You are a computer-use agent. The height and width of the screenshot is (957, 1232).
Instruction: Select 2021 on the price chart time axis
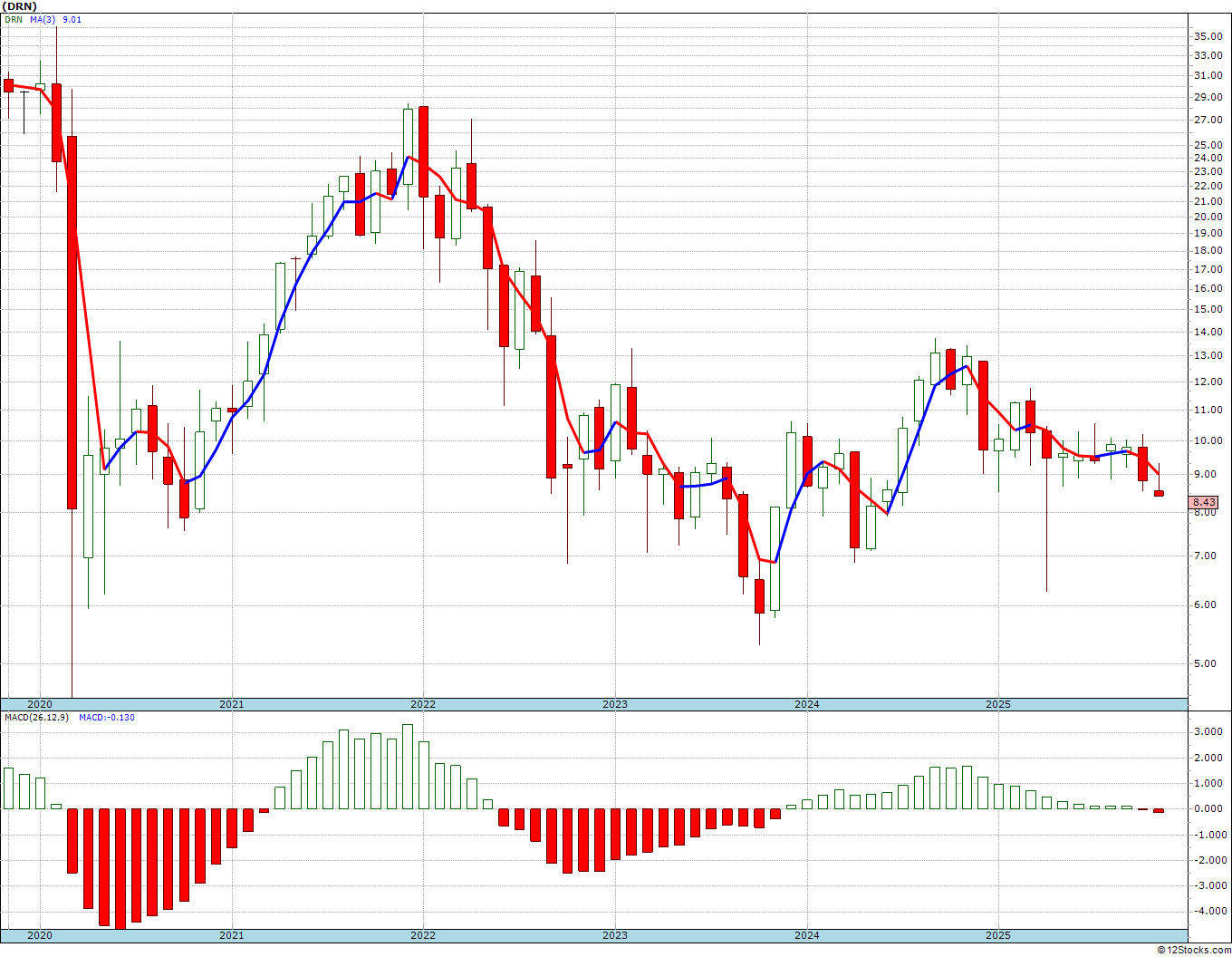tap(232, 704)
